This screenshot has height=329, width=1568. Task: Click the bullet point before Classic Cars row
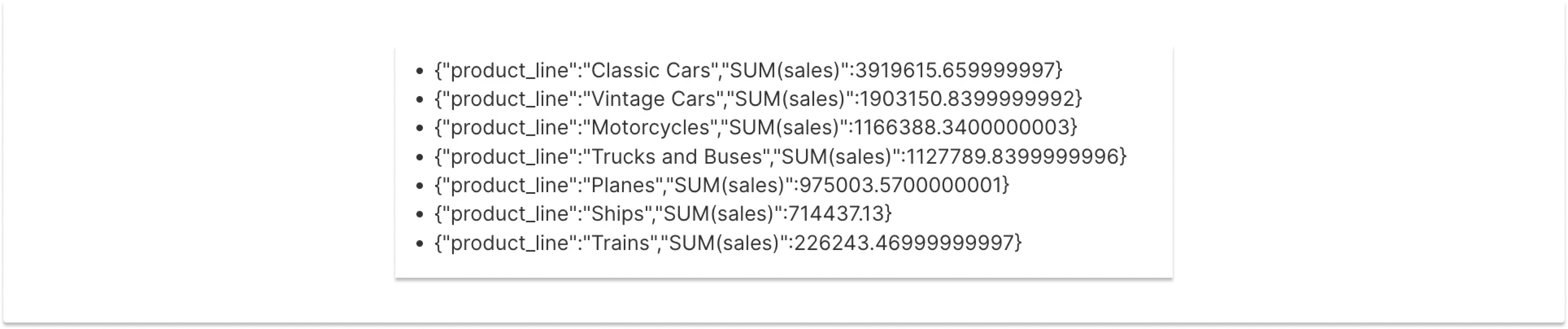[419, 71]
